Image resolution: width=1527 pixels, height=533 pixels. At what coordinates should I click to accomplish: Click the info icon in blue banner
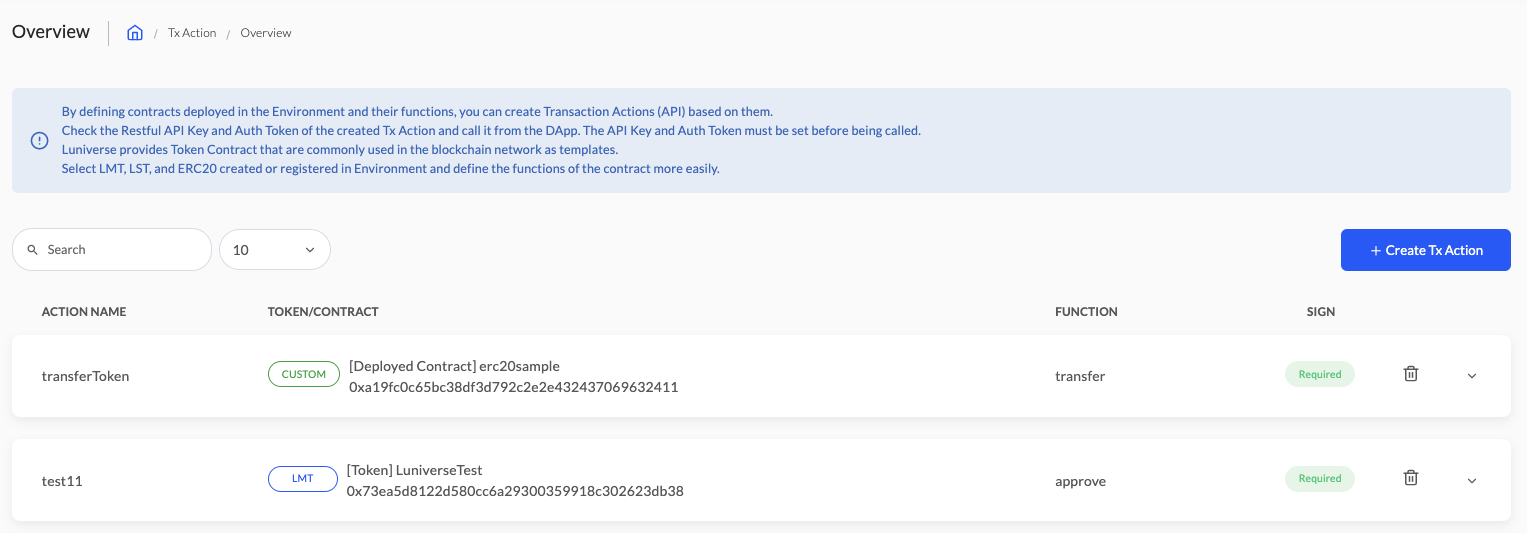[39, 141]
